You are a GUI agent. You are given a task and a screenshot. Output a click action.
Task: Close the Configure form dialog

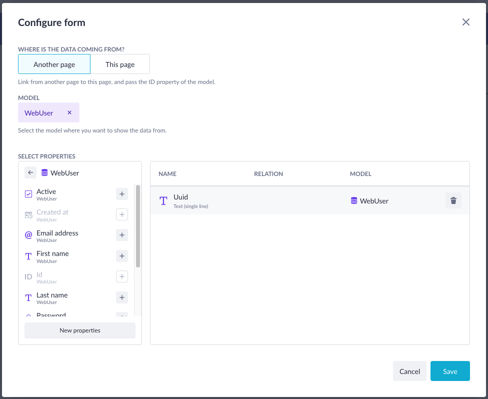pyautogui.click(x=466, y=22)
